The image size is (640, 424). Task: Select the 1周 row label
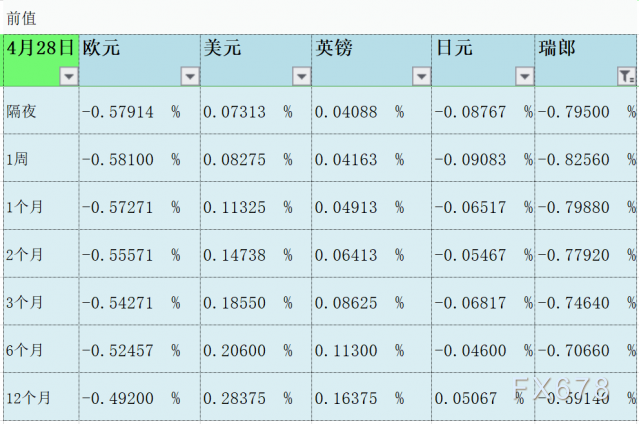click(x=41, y=158)
